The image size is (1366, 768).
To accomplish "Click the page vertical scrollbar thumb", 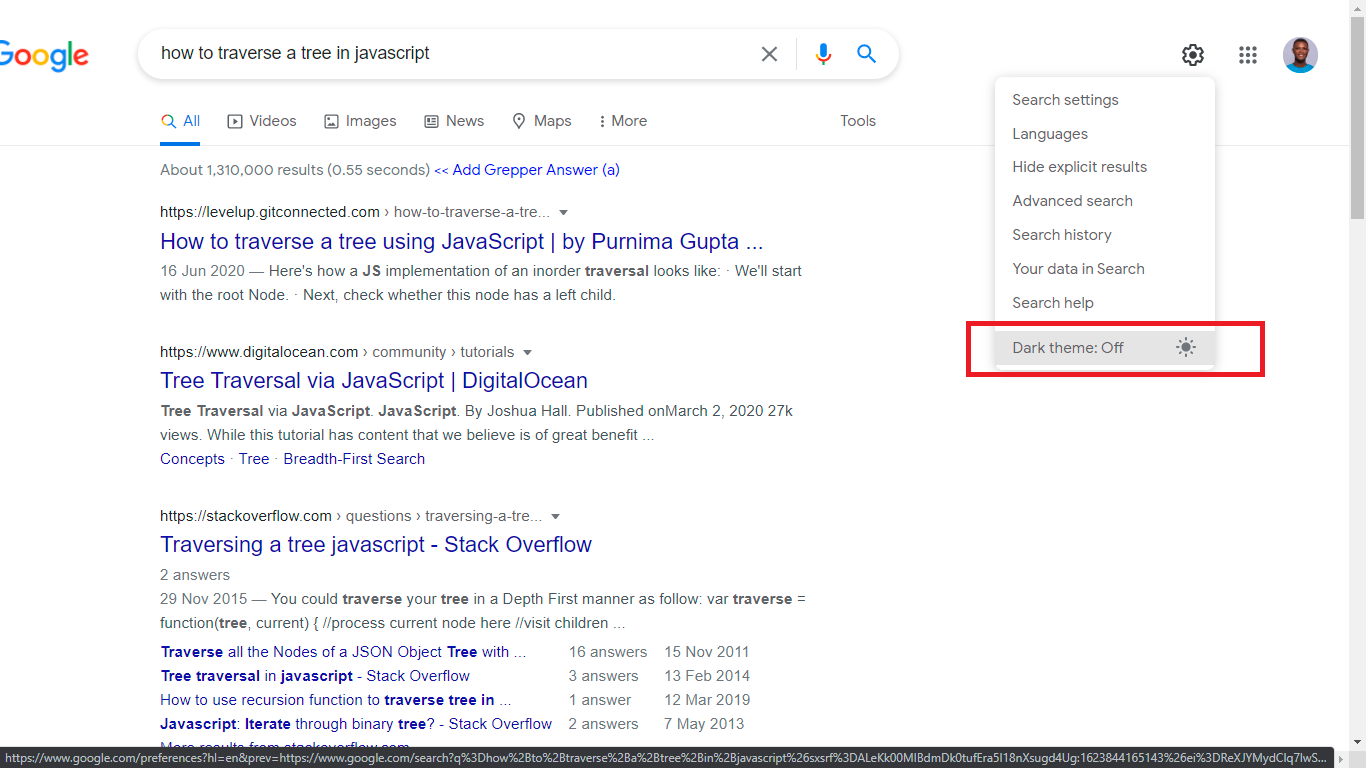I will pos(1357,120).
